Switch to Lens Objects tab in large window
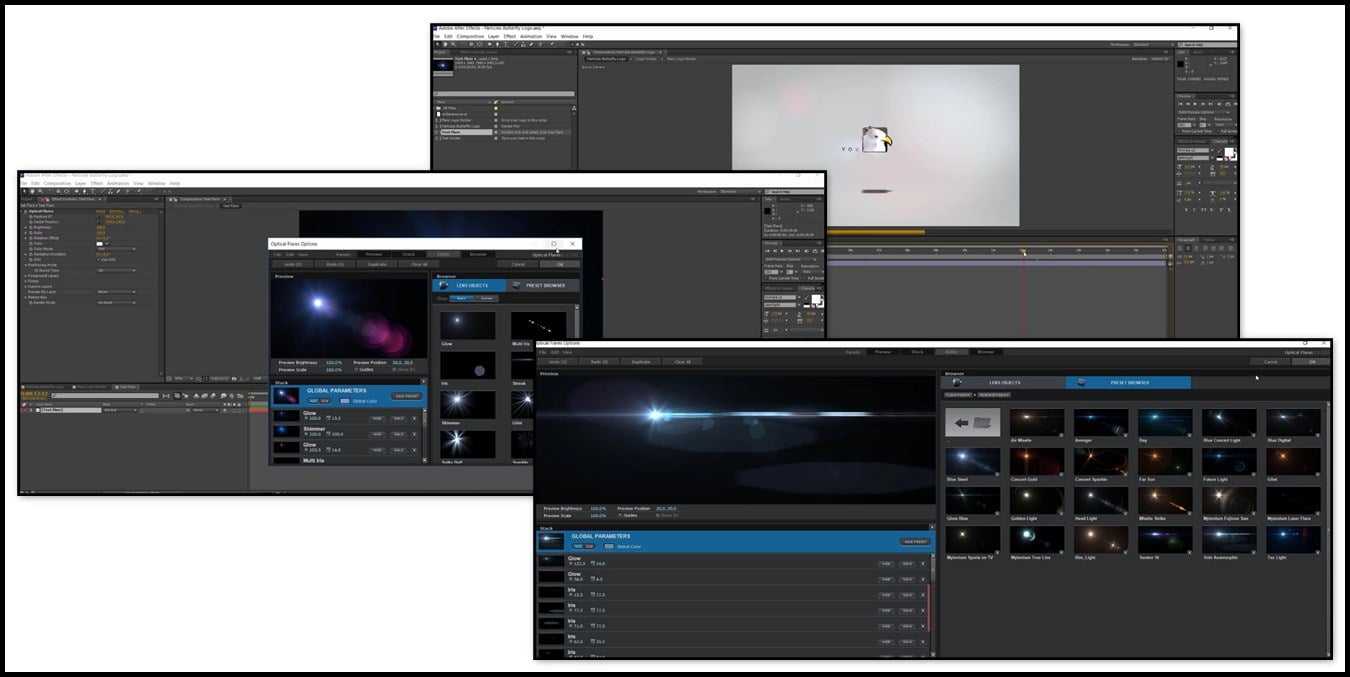Screen dimensions: 1350x677 click(x=1002, y=382)
